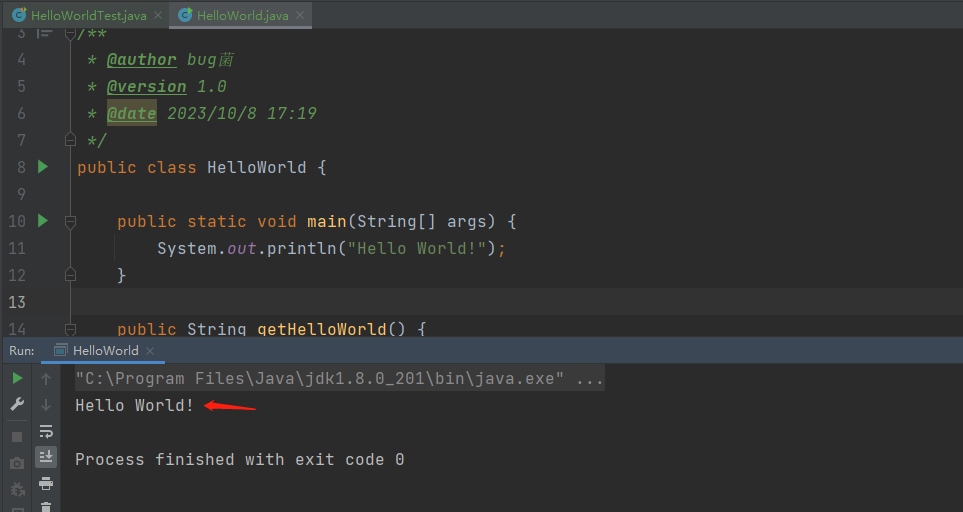Collapse the main method at line 10

click(71, 221)
